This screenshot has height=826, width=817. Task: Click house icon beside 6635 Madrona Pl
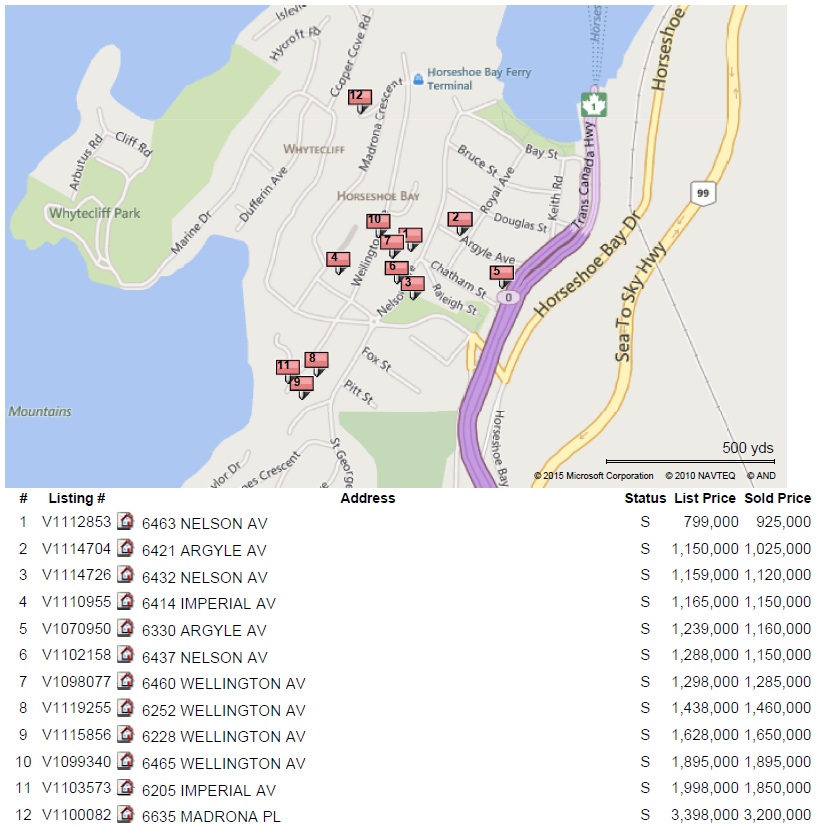pos(125,815)
